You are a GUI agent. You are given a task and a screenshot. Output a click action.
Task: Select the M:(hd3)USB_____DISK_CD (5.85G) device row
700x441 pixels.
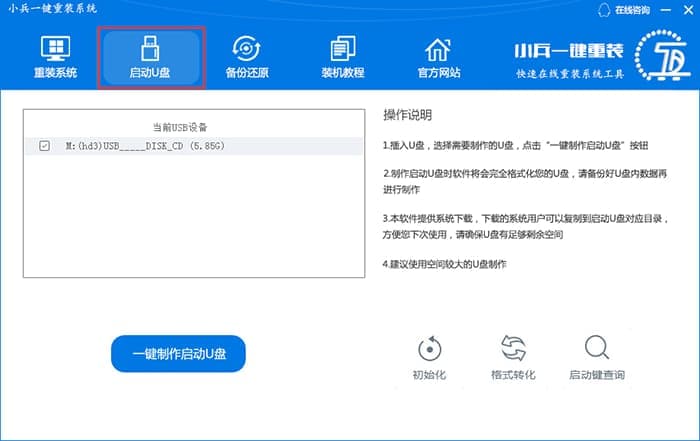coord(194,146)
